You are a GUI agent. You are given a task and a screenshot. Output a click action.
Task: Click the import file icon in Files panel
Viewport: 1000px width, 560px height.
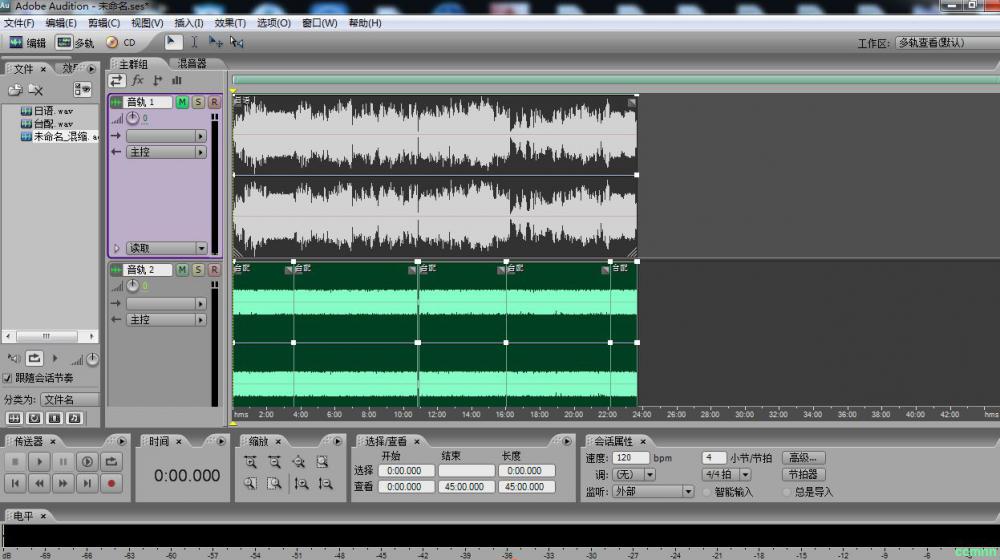(15, 90)
